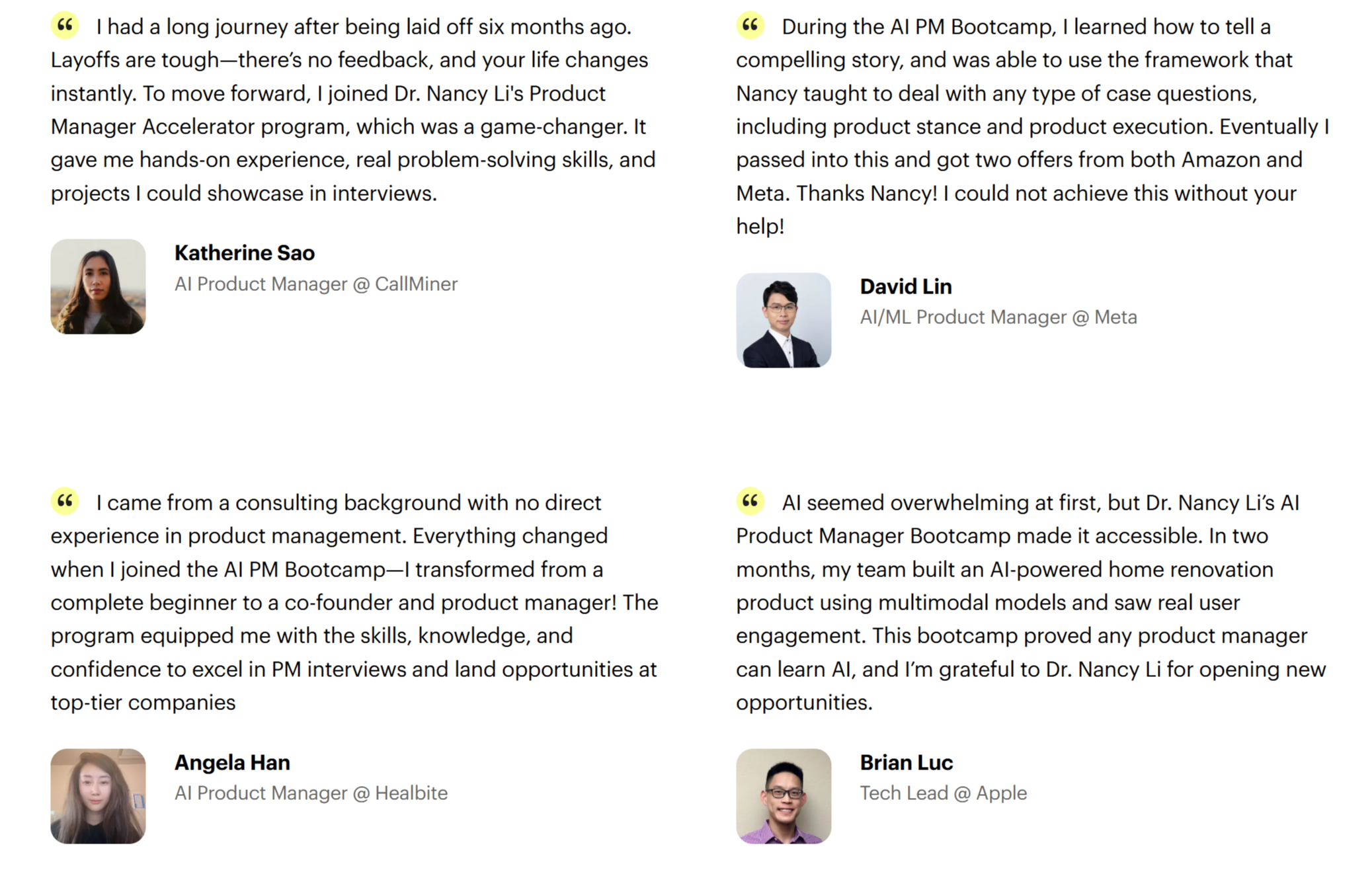
Task: Click the name David Lin
Action: tap(906, 286)
